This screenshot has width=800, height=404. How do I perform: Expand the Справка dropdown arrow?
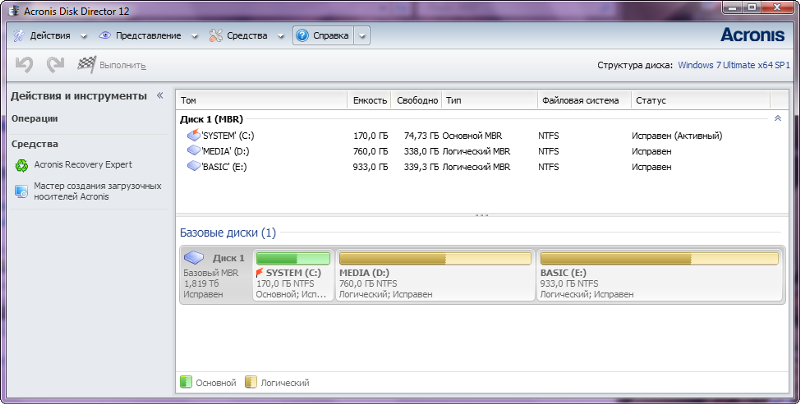click(362, 36)
